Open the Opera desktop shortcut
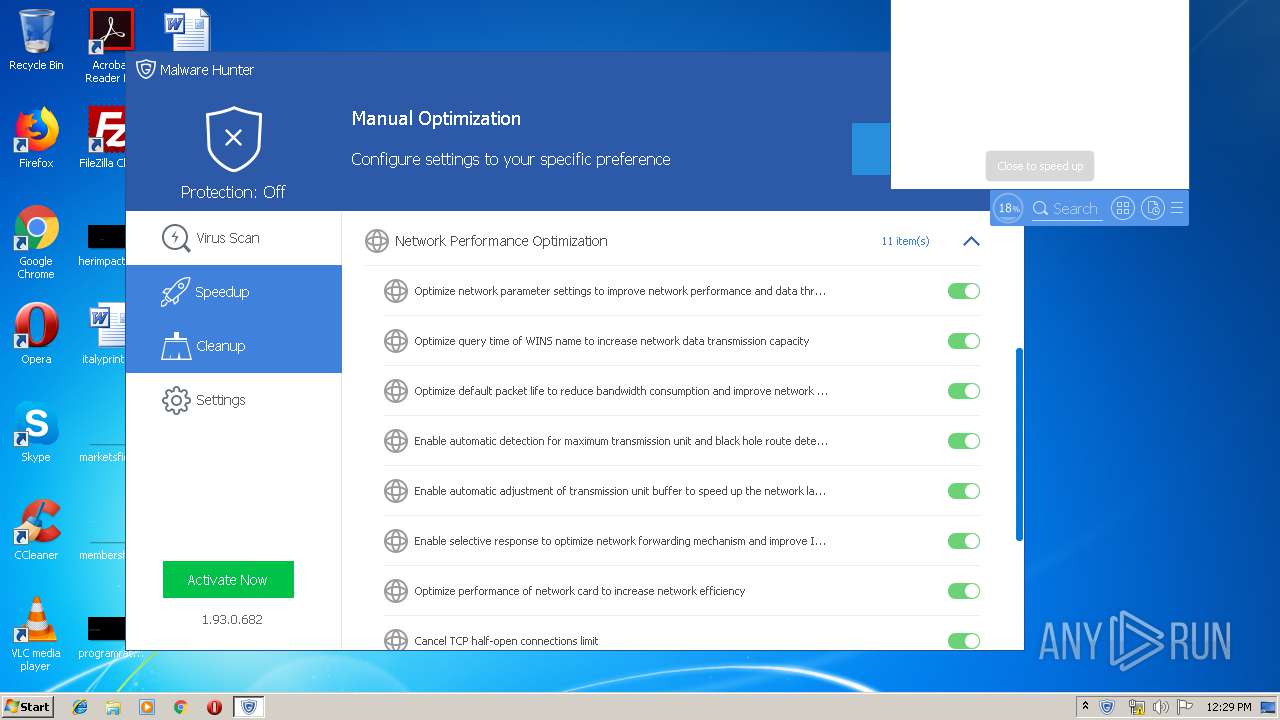Screen dimensions: 1280x720 tap(36, 334)
